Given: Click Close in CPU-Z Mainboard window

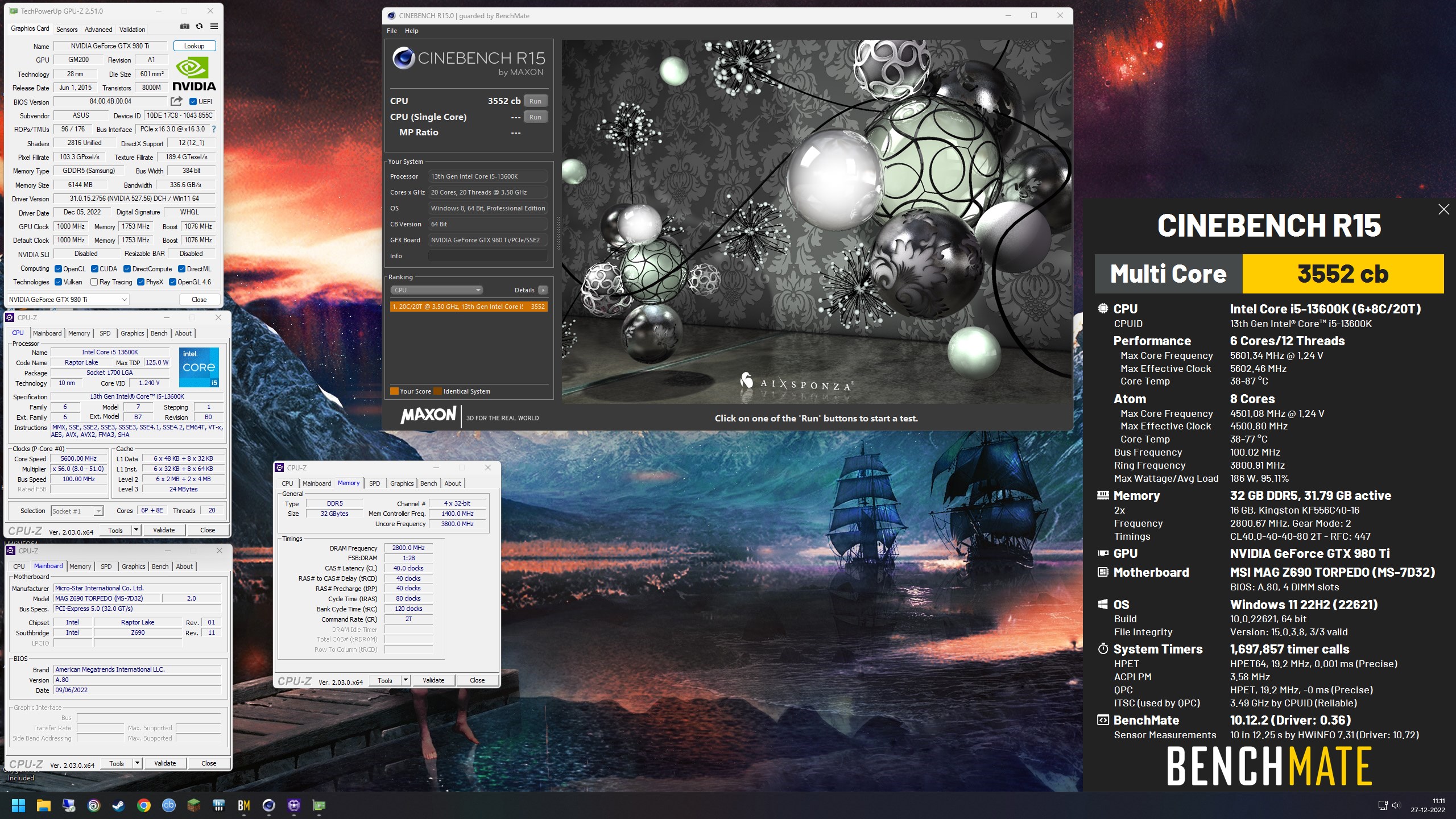Looking at the screenshot, I should pos(209,763).
